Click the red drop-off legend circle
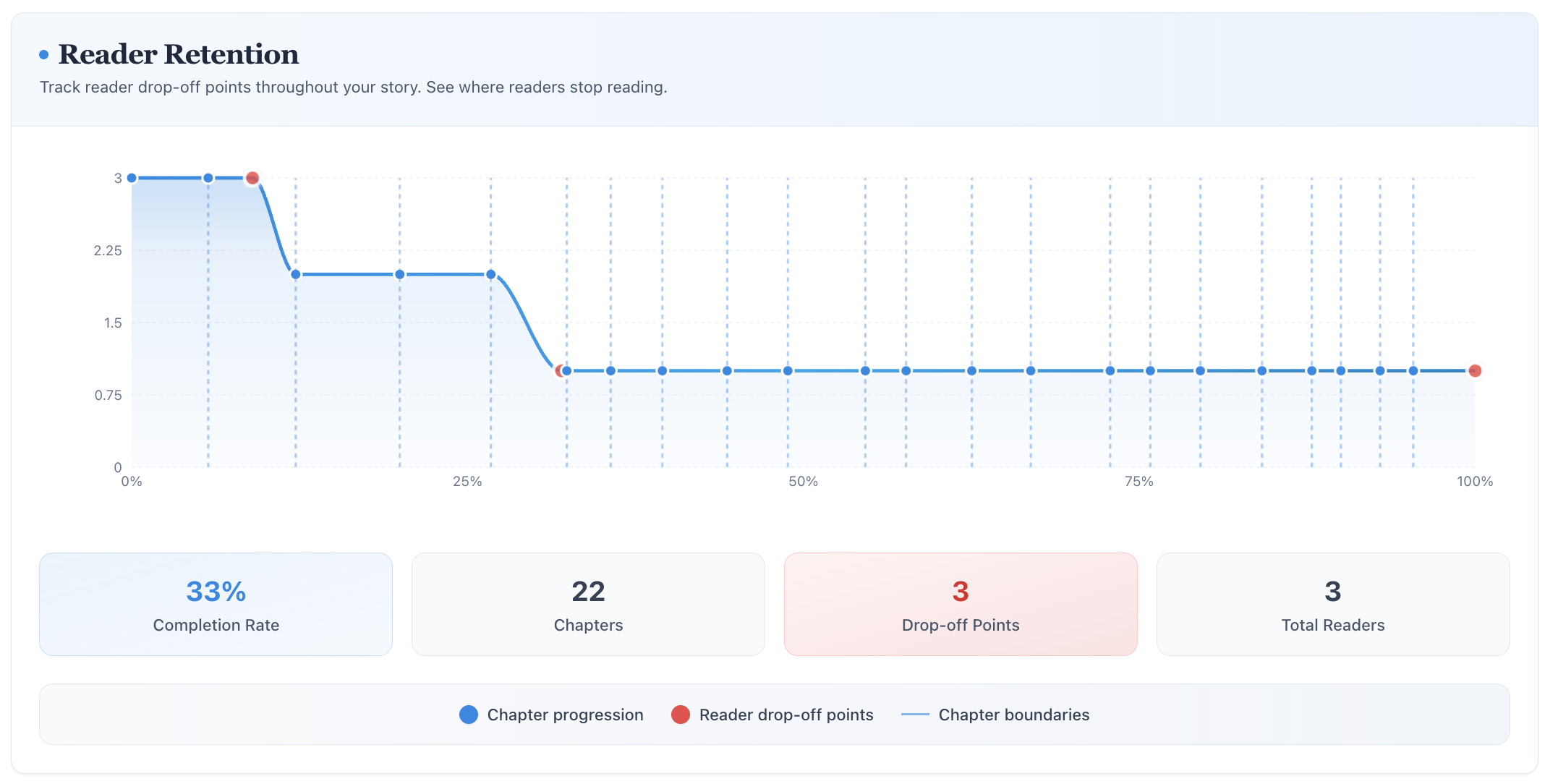1558x784 pixels. pos(680,715)
